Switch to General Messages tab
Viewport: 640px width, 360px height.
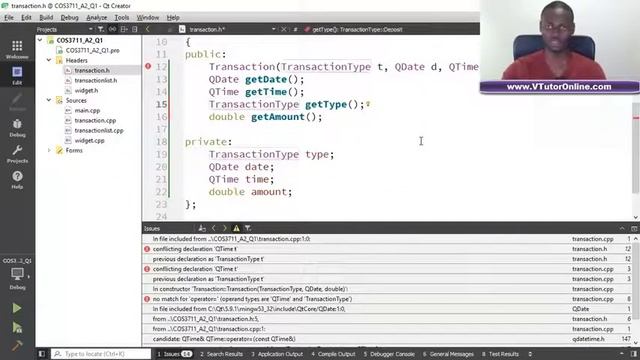(448, 354)
